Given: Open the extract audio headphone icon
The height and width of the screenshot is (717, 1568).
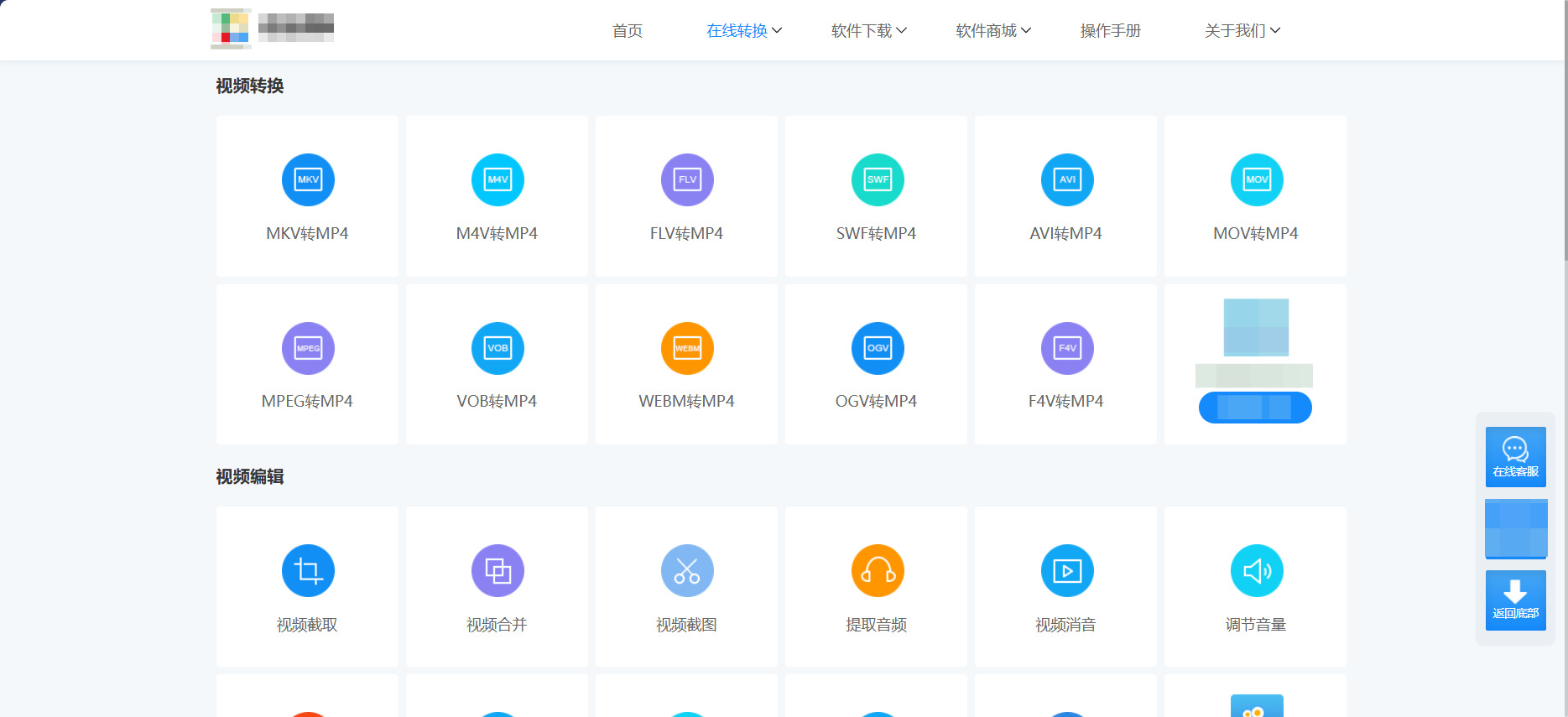Looking at the screenshot, I should (878, 571).
